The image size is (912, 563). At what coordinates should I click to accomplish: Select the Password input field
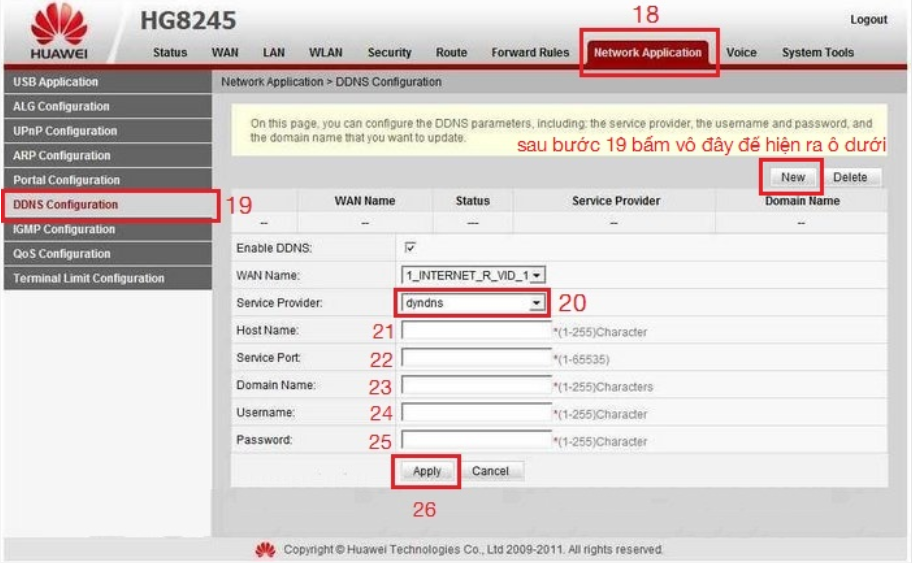(476, 440)
